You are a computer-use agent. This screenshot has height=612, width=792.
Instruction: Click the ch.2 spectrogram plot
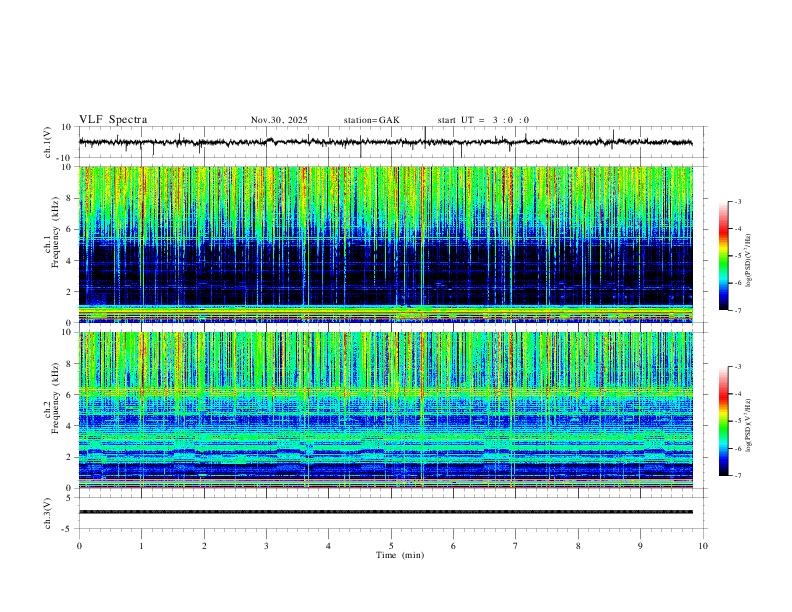point(385,410)
